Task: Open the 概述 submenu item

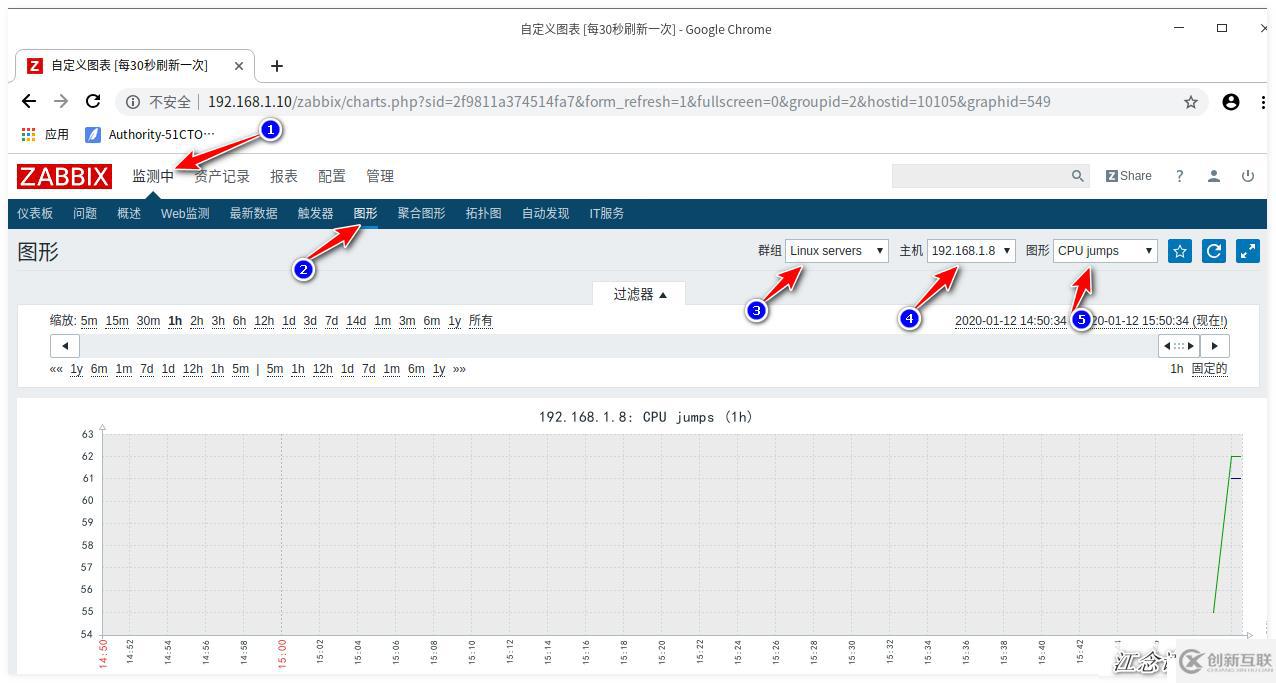Action: [x=129, y=214]
